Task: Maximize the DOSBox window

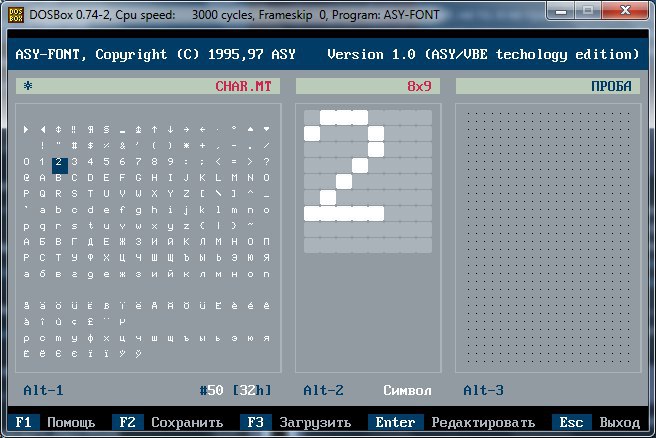Action: coord(588,10)
